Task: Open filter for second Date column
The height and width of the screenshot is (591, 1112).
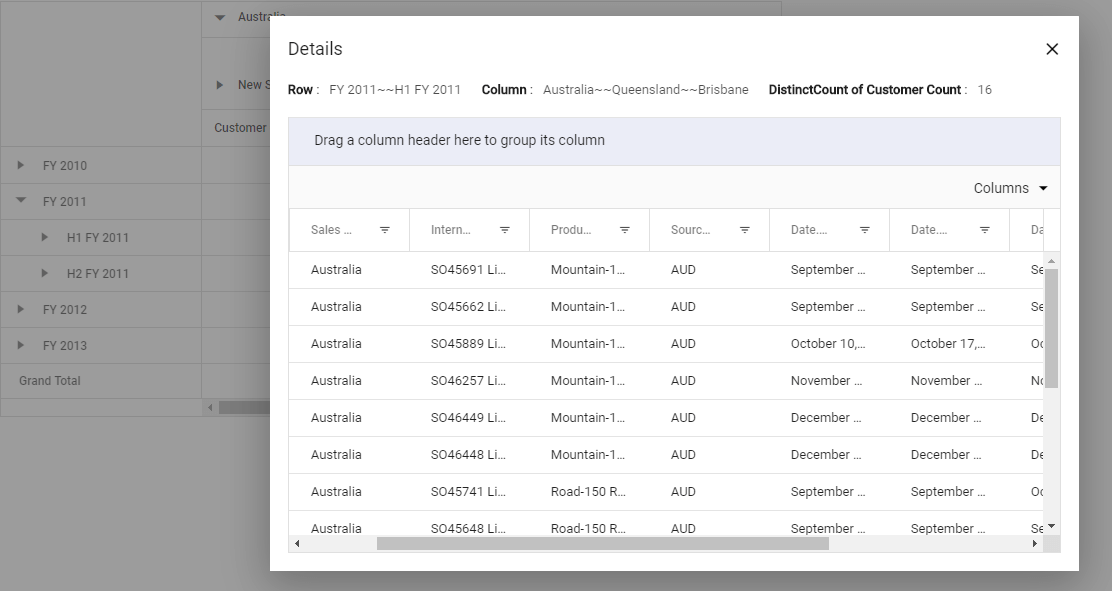Action: pos(985,230)
